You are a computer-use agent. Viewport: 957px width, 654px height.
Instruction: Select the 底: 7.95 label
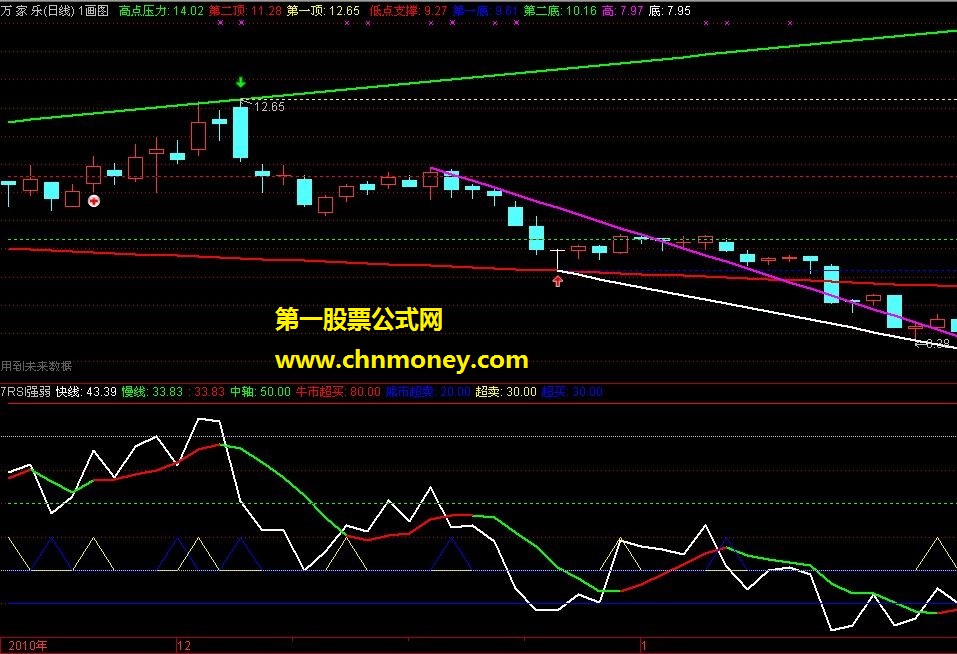[670, 10]
